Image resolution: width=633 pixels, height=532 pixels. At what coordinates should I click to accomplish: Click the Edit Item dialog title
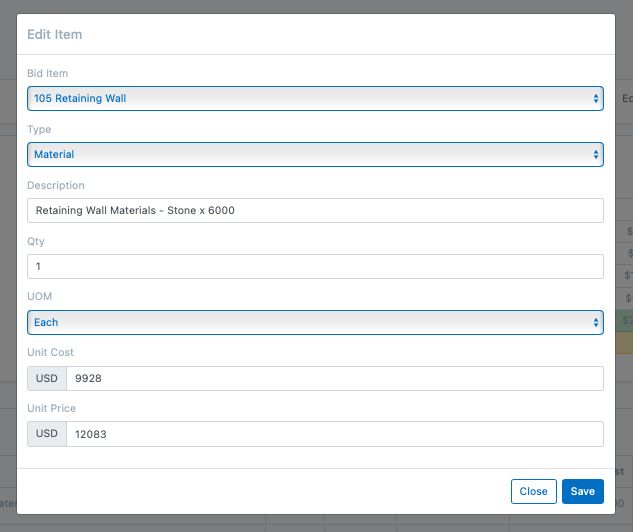pos(55,34)
